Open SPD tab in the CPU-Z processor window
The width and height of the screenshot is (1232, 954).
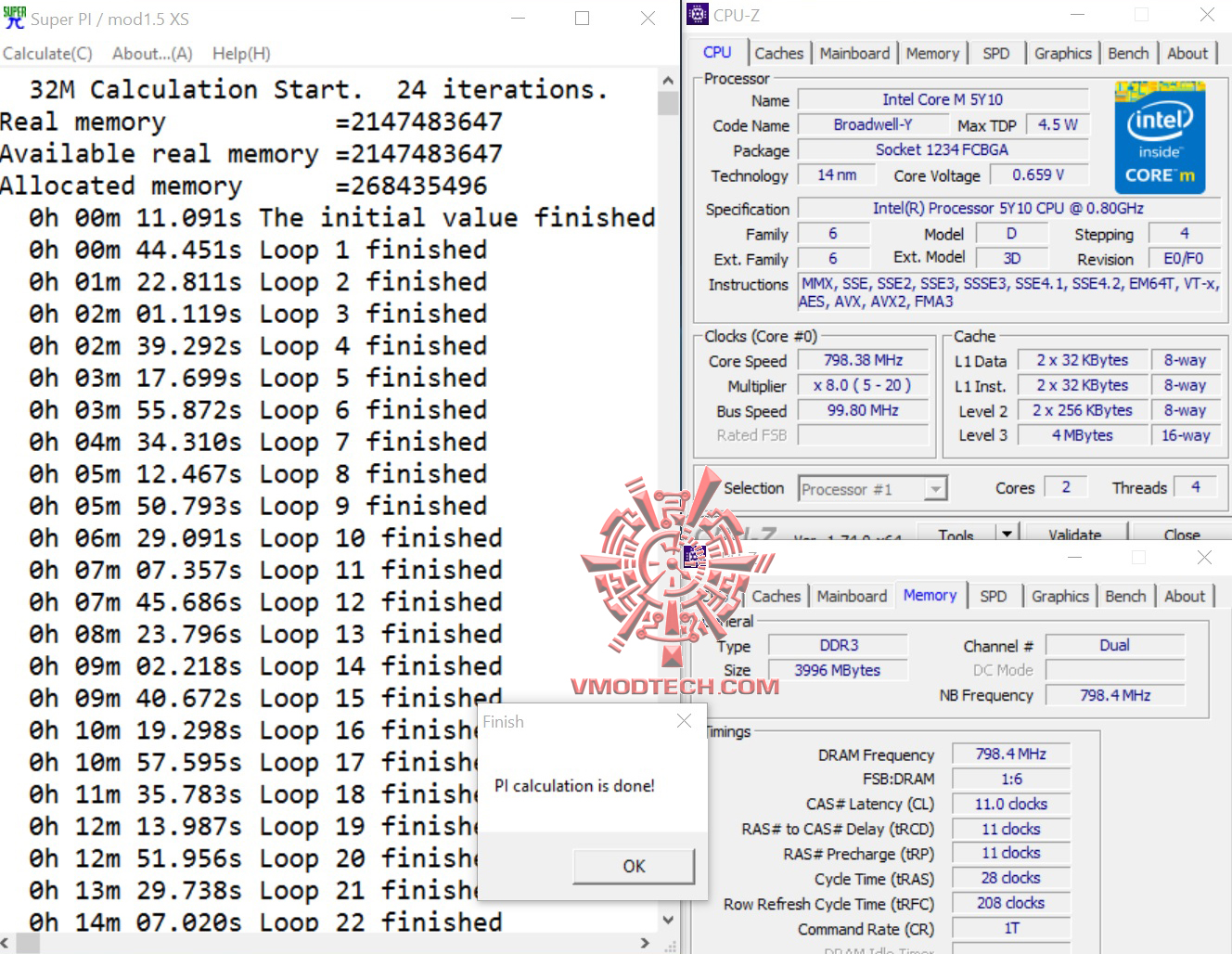(x=995, y=54)
